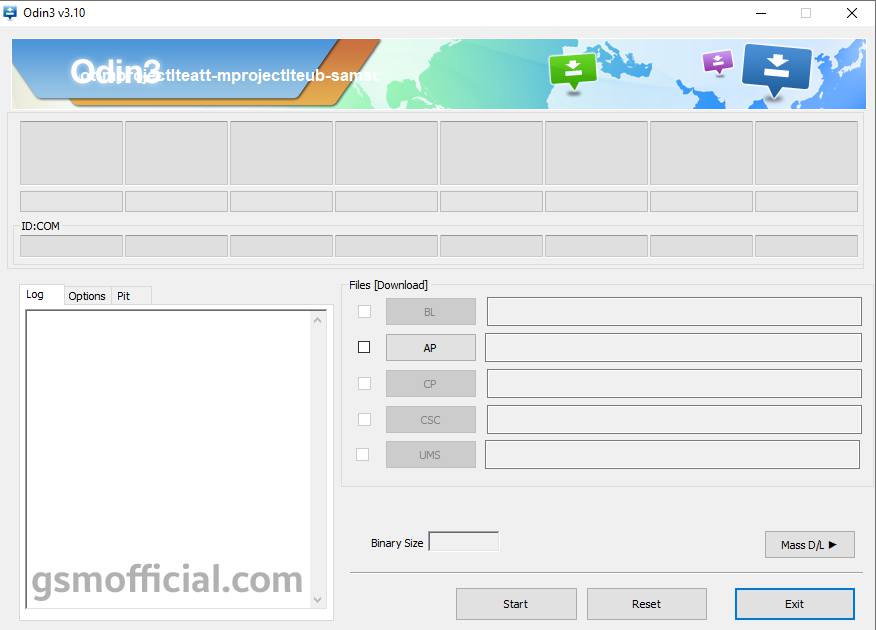Click the green download bubble icon in banner
This screenshot has height=630, width=876.
(573, 71)
